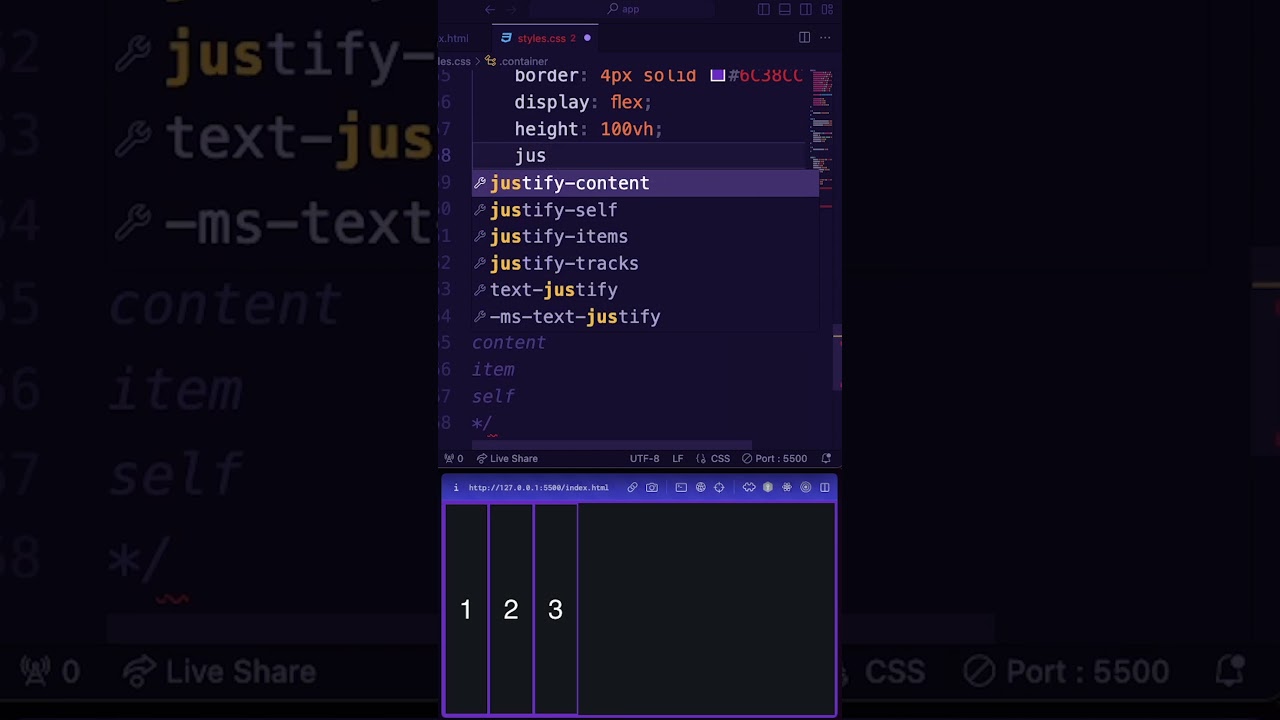Stop Live Server on Port 5500
The image size is (1280, 720).
pos(774,458)
